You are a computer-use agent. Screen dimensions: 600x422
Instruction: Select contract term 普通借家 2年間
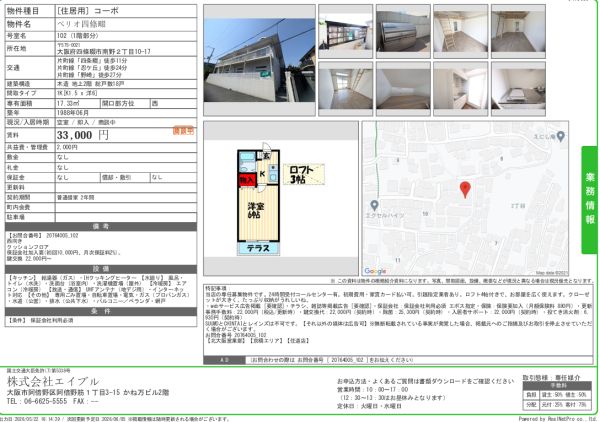point(75,198)
